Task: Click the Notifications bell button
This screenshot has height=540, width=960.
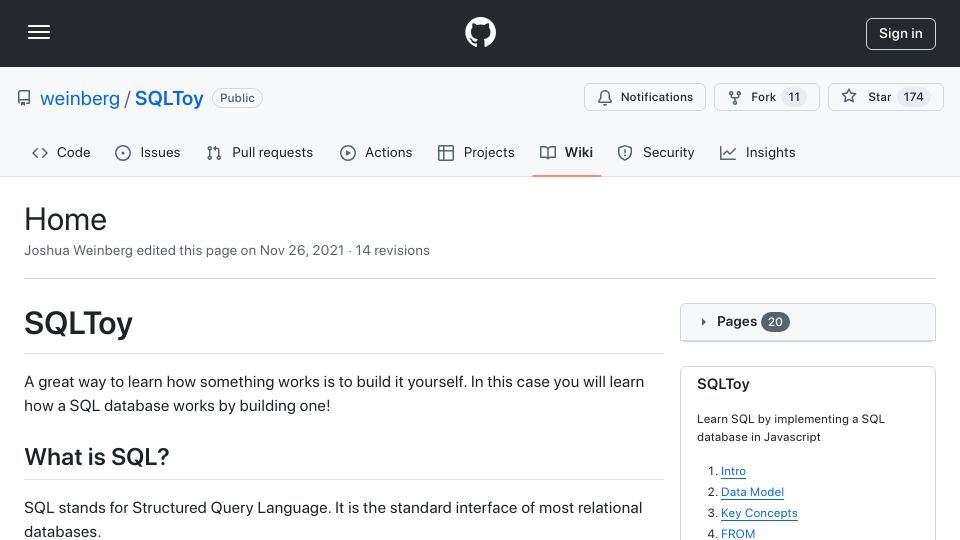Action: pyautogui.click(x=645, y=97)
